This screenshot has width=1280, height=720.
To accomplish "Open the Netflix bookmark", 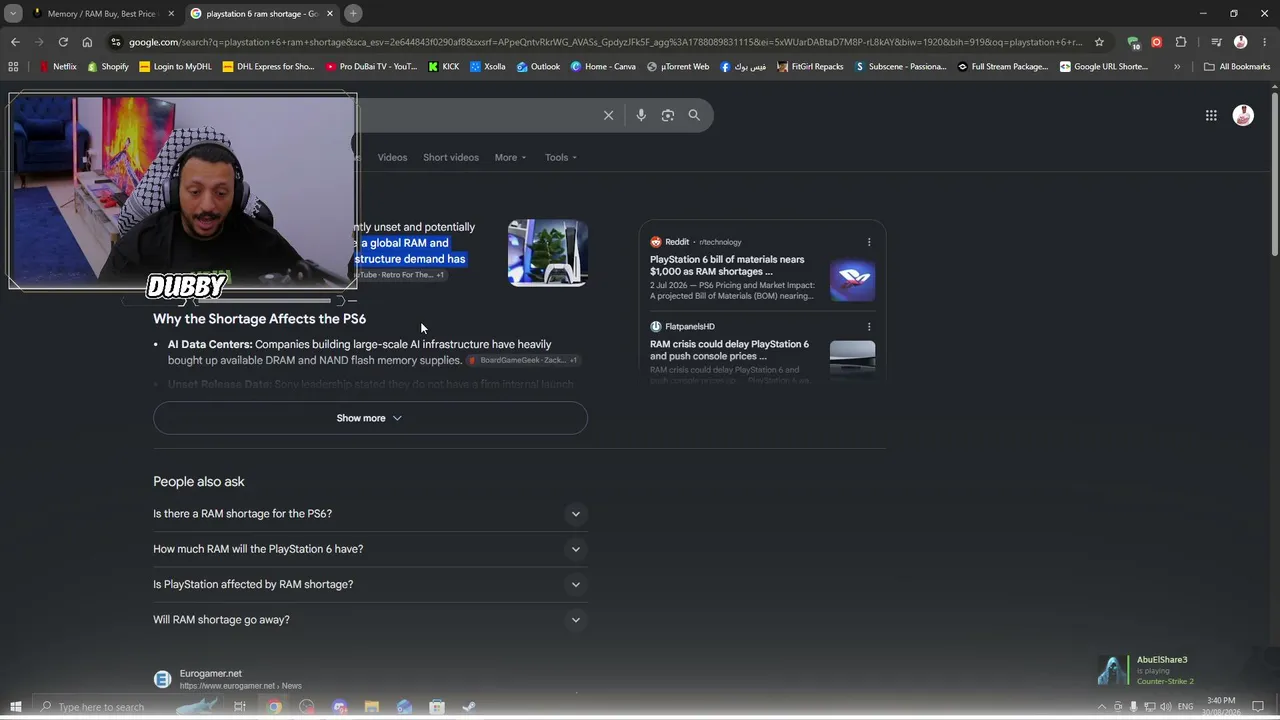I will click(x=58, y=67).
